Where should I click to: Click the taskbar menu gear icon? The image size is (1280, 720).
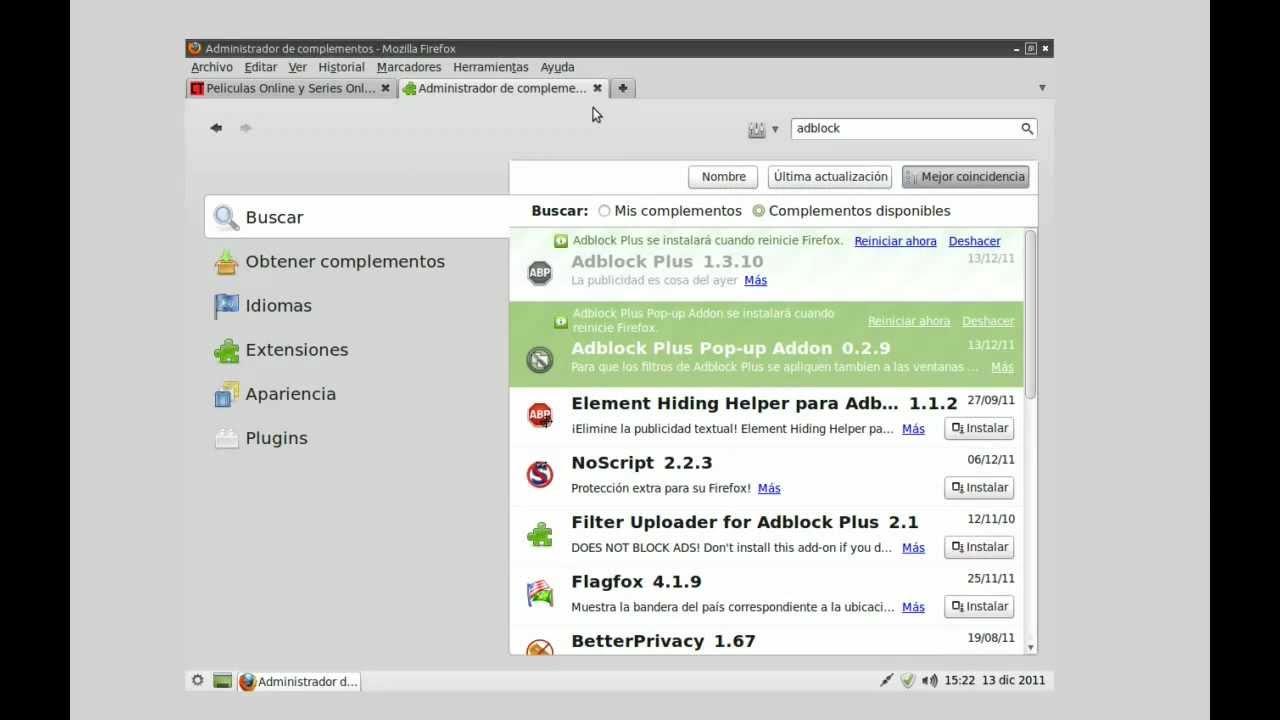[198, 680]
